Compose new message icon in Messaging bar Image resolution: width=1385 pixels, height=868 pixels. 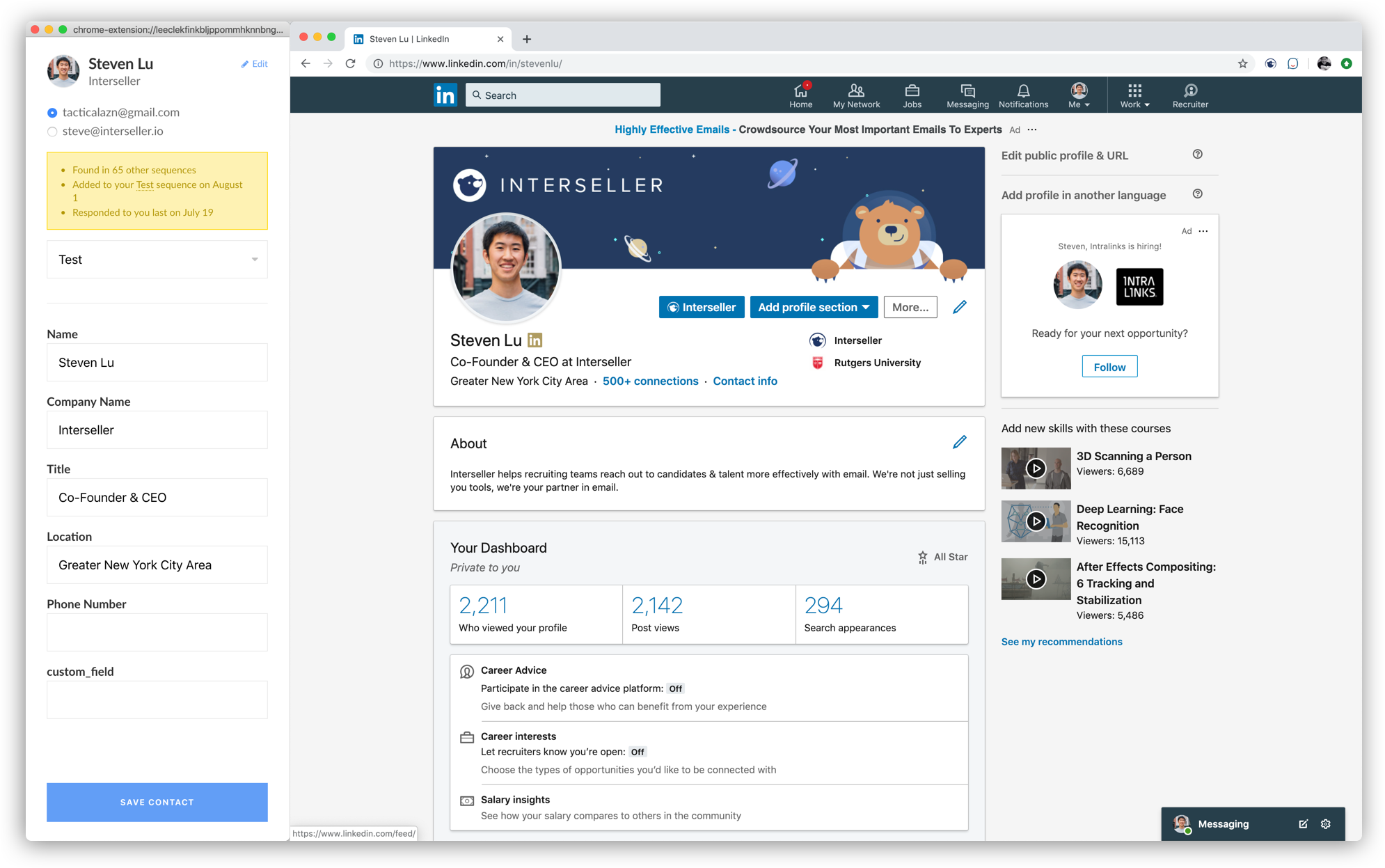(x=1303, y=824)
